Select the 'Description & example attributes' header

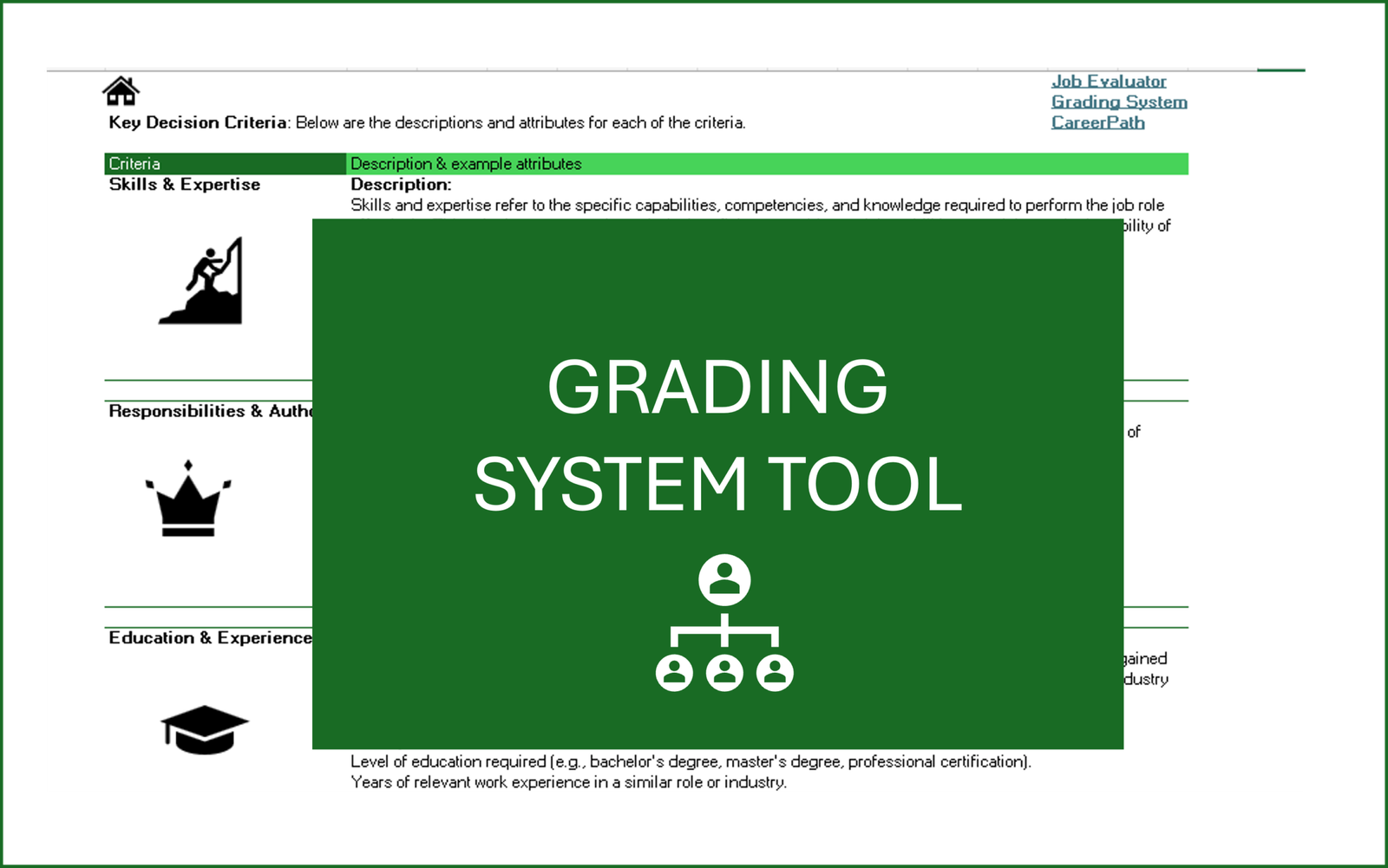(x=466, y=164)
